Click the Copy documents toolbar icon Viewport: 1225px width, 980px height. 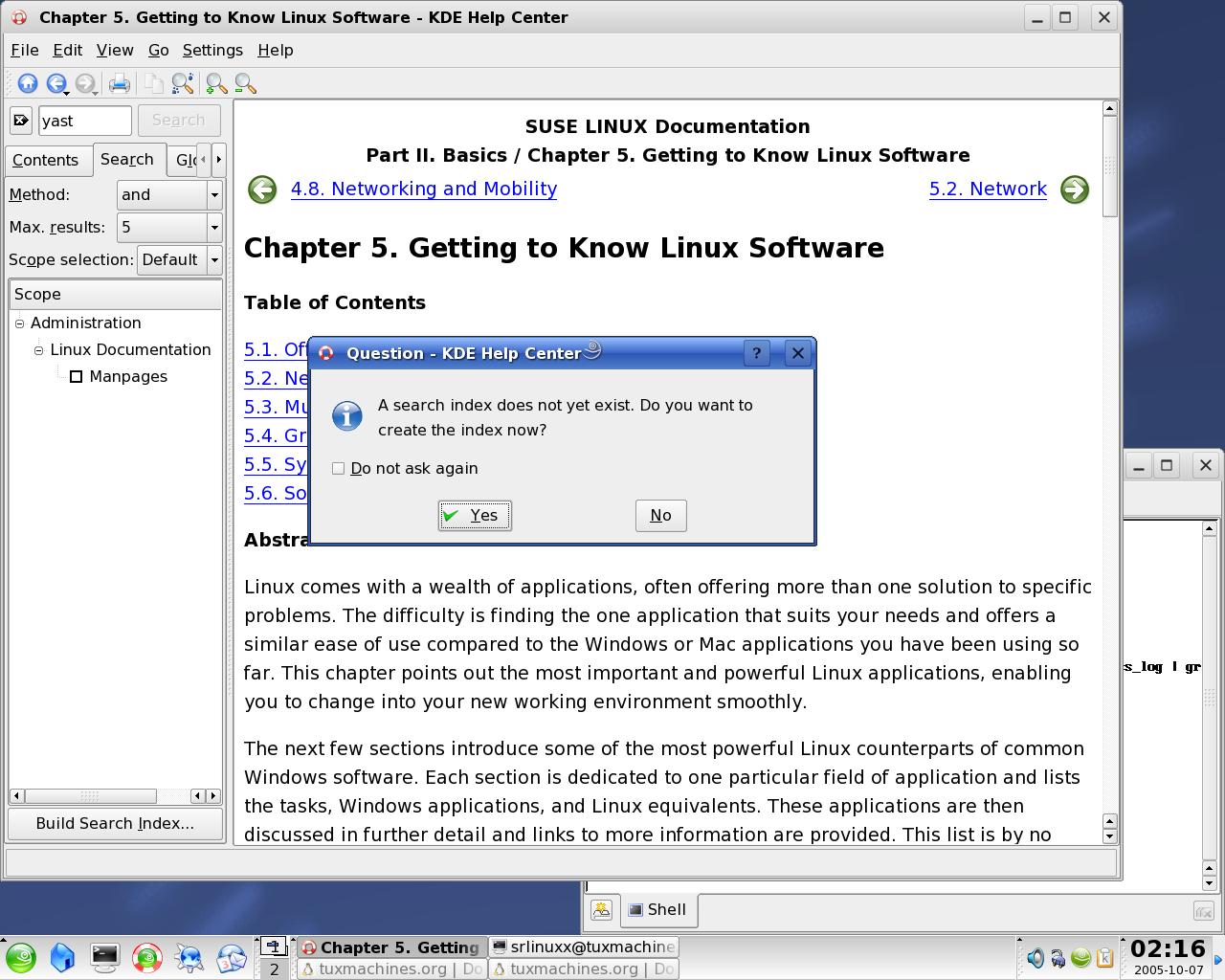[153, 84]
